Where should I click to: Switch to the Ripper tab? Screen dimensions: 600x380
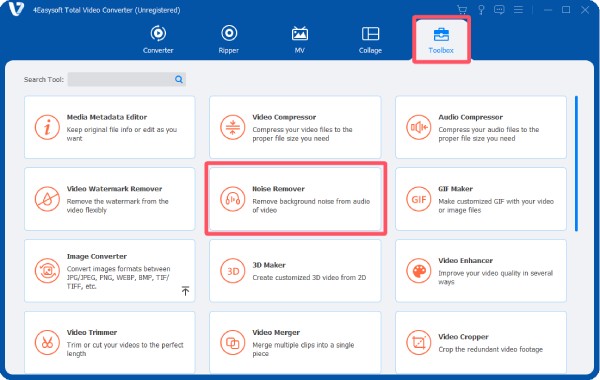tap(229, 39)
